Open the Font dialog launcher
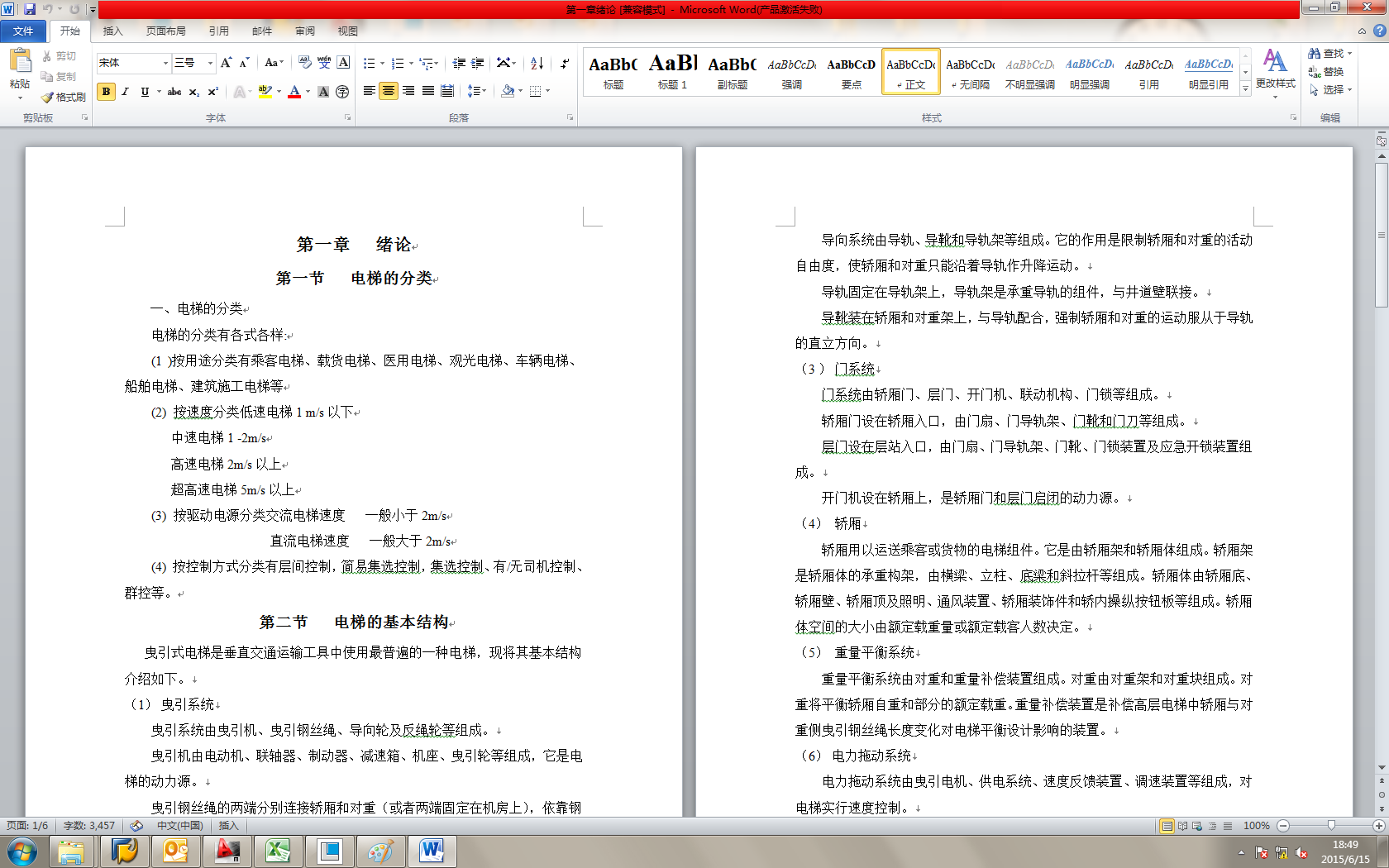This screenshot has height=868, width=1389. [x=347, y=118]
